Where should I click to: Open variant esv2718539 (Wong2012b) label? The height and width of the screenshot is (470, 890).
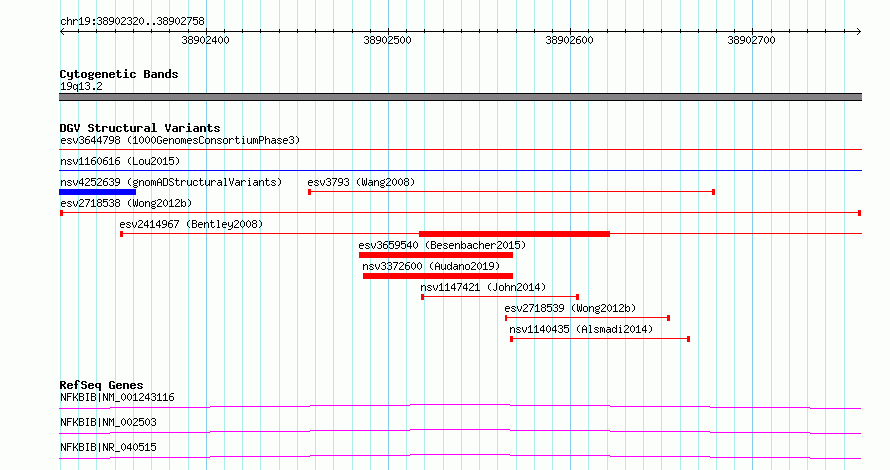point(570,308)
